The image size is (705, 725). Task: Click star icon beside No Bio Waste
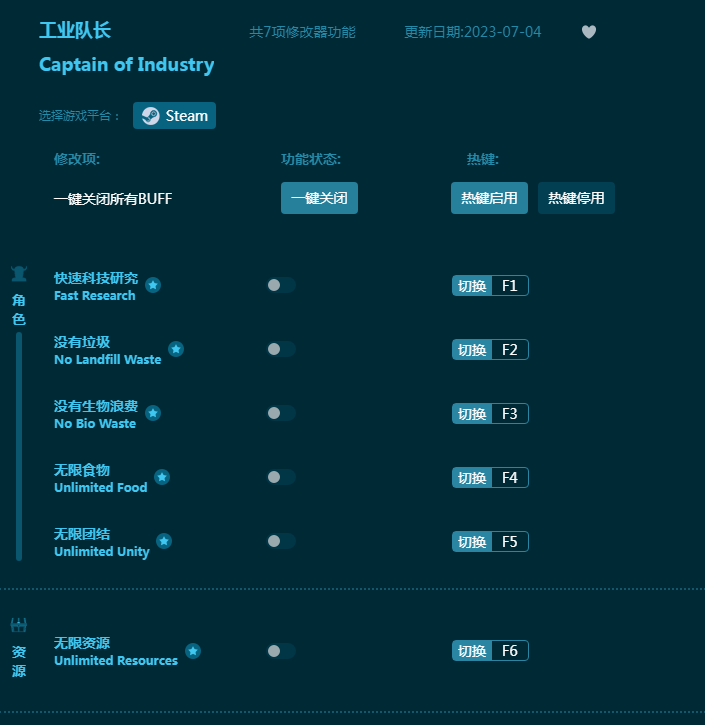pyautogui.click(x=153, y=413)
